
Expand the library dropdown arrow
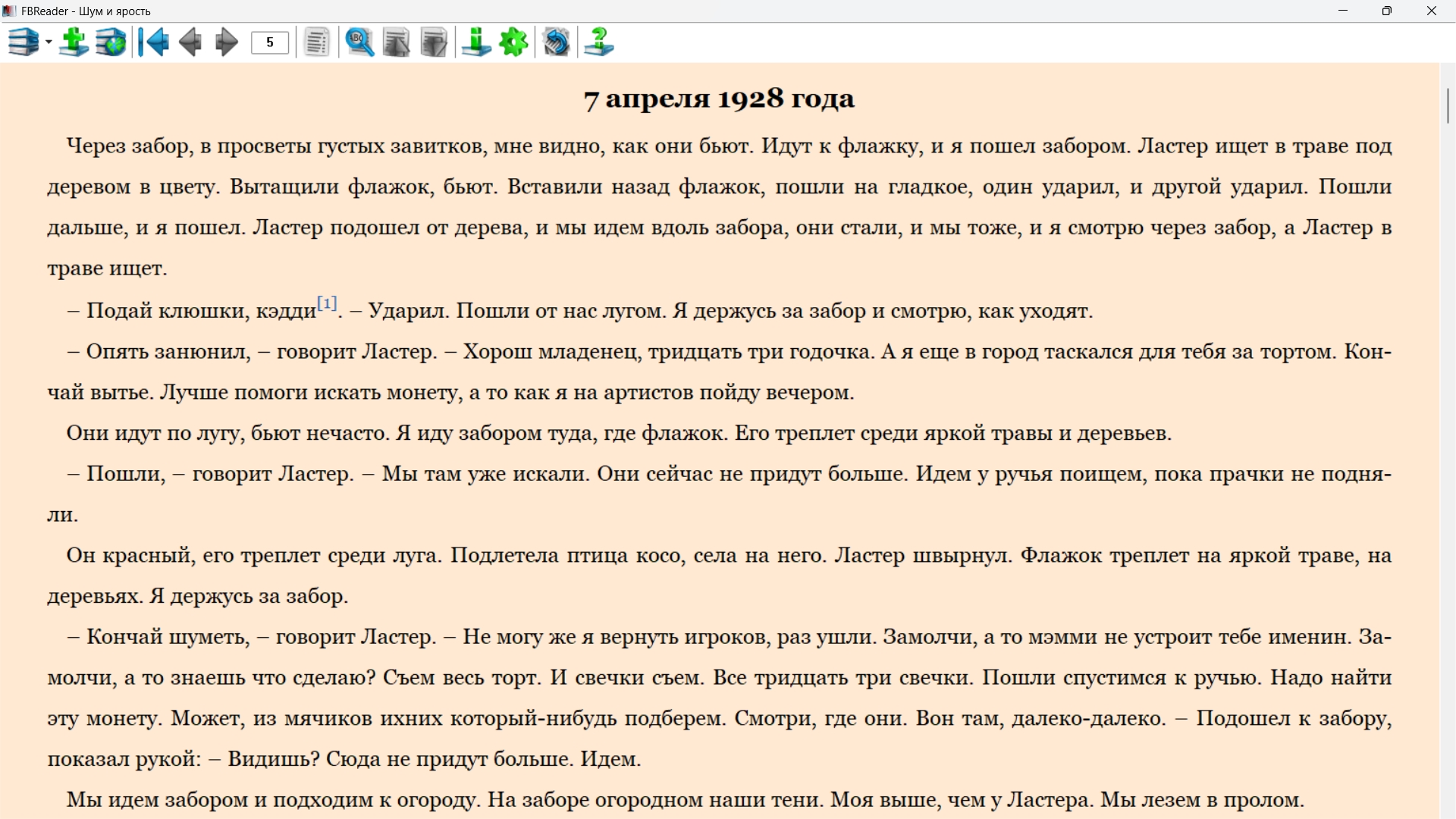[49, 42]
